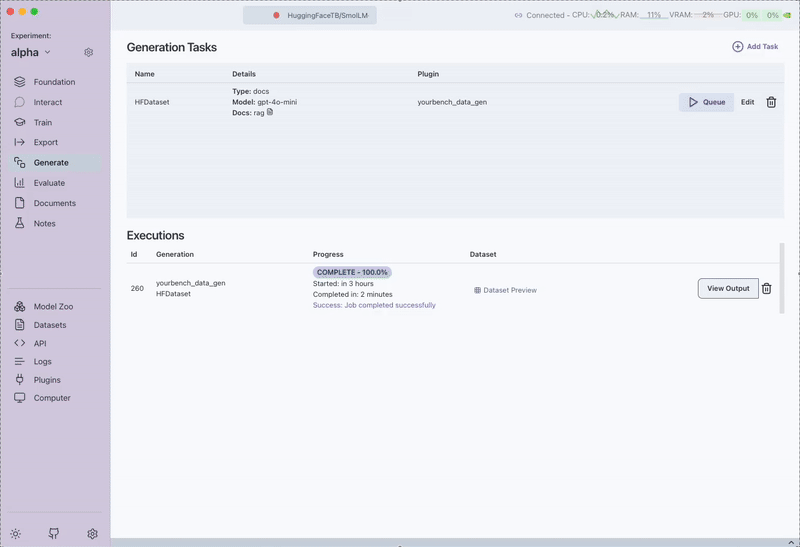
Task: Click the red stop-model indicator icon
Action: (276, 16)
